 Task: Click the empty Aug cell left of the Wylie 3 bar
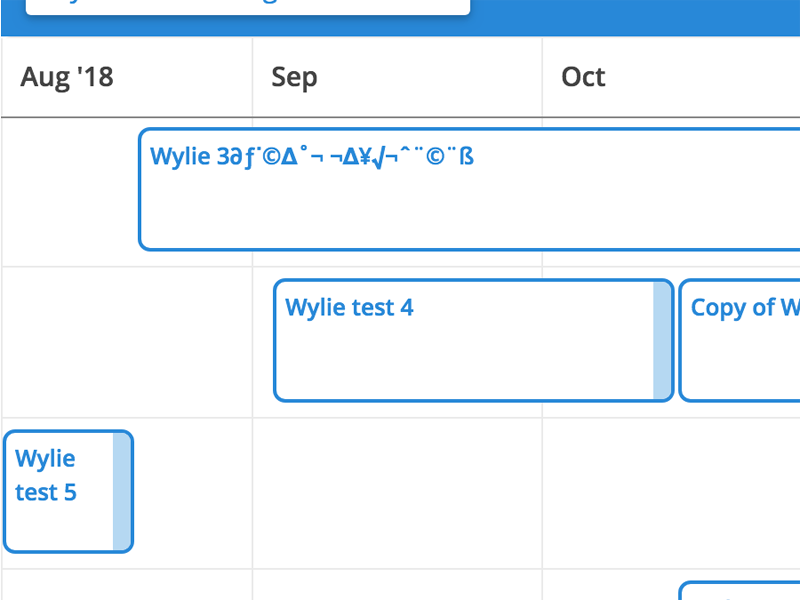pos(69,191)
